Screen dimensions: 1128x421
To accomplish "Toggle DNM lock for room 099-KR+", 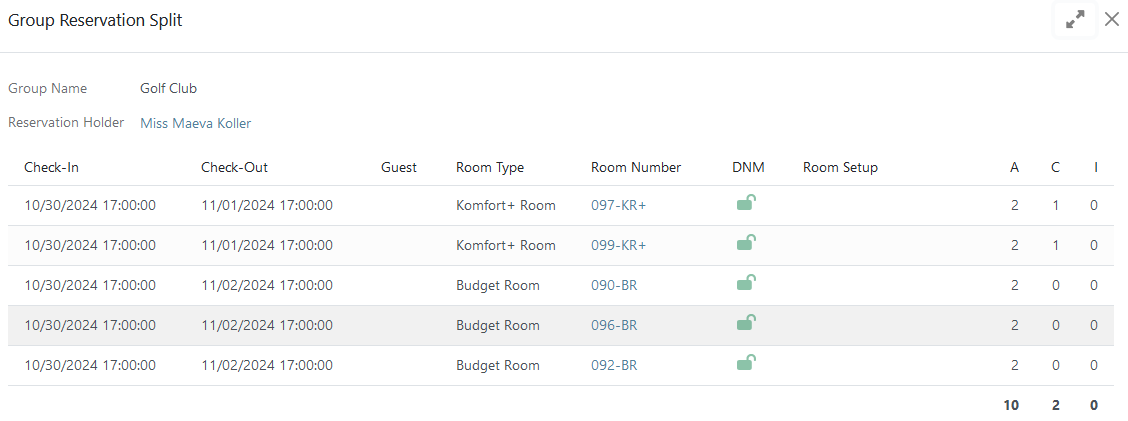I will (x=745, y=244).
